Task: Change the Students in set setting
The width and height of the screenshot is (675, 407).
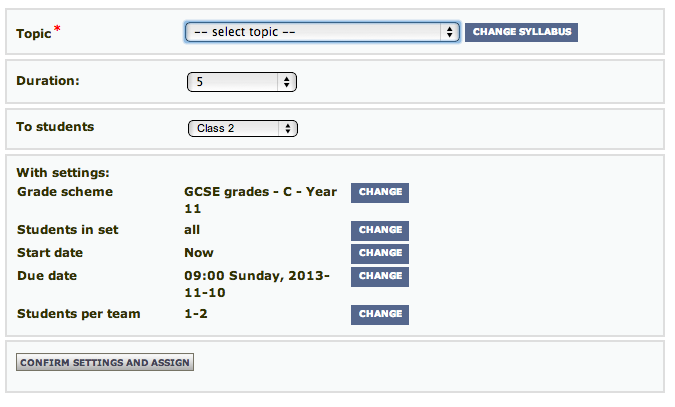Action: tap(380, 231)
